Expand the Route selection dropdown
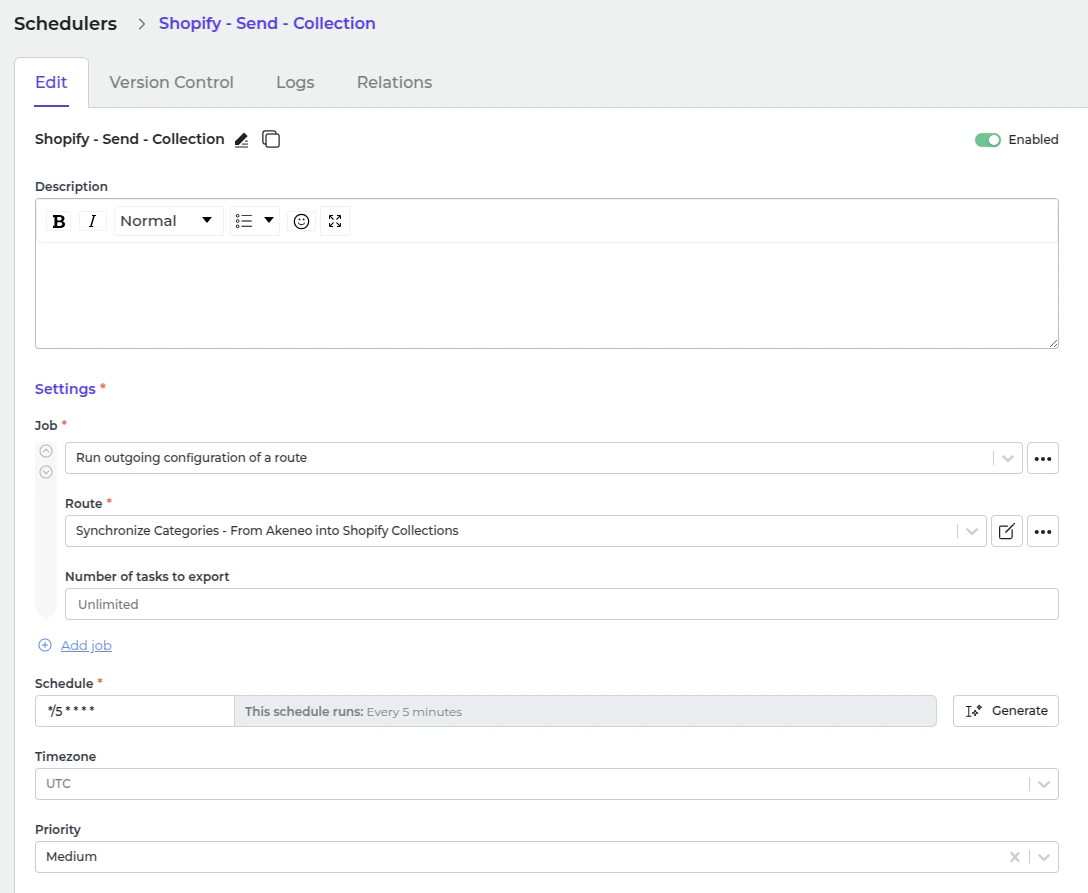The image size is (1088, 893). click(x=971, y=531)
